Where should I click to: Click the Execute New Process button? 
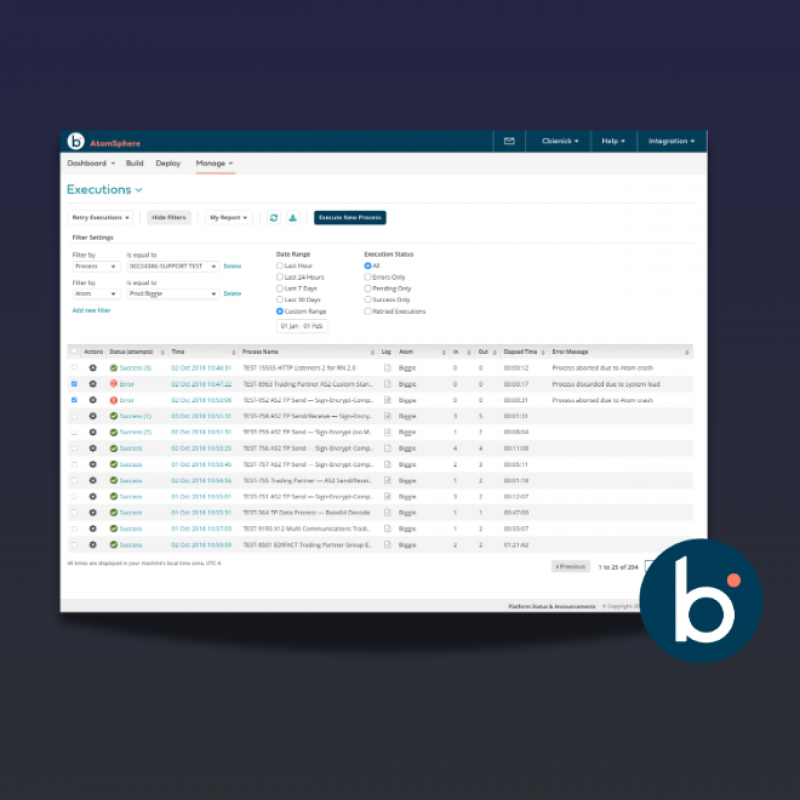pos(349,217)
